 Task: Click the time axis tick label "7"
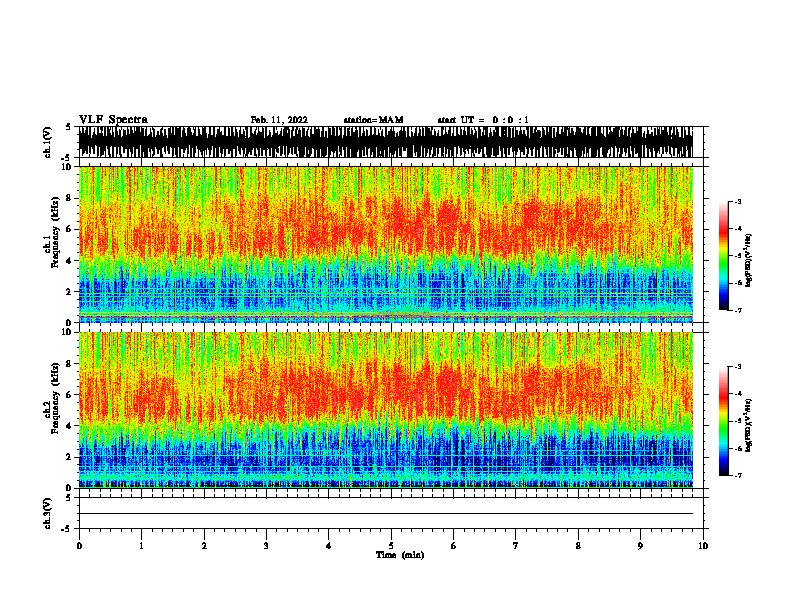tap(516, 546)
